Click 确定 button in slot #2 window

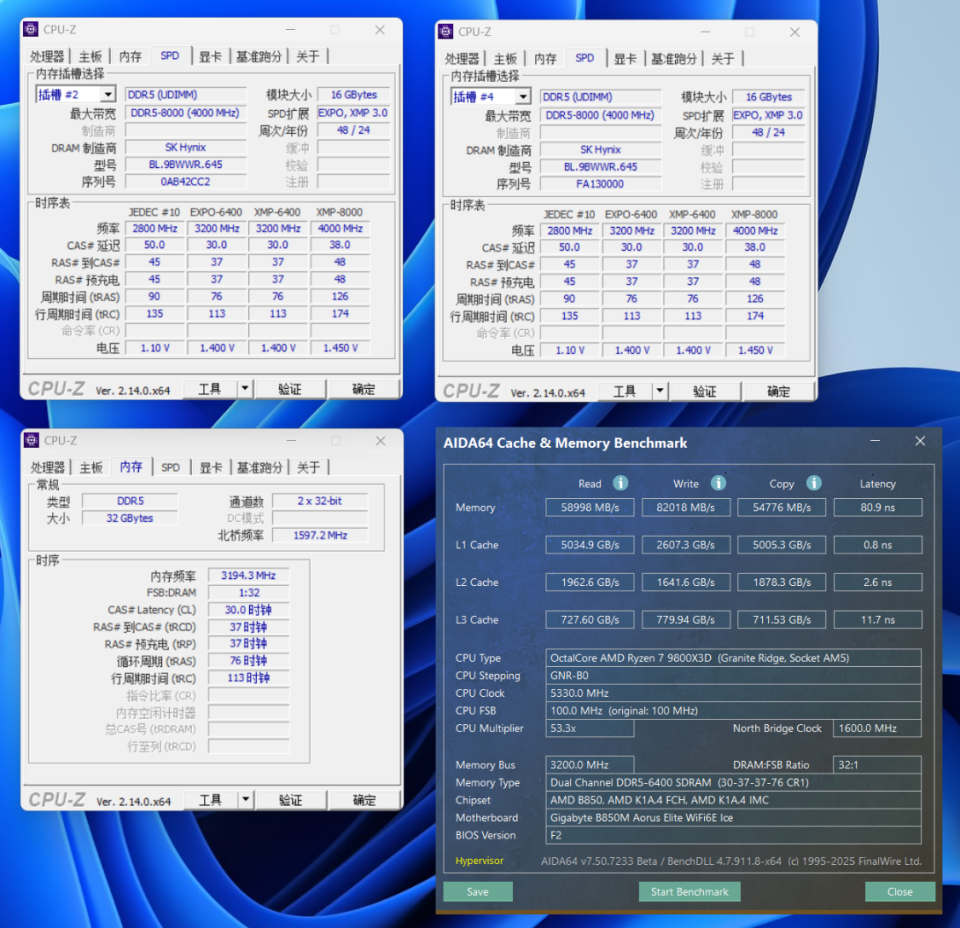point(364,389)
